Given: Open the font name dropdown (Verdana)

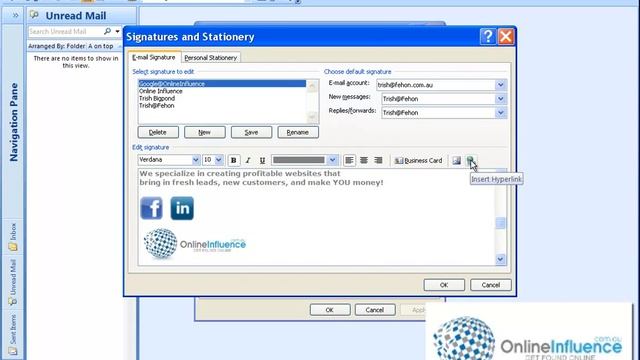Looking at the screenshot, I should click(x=196, y=160).
